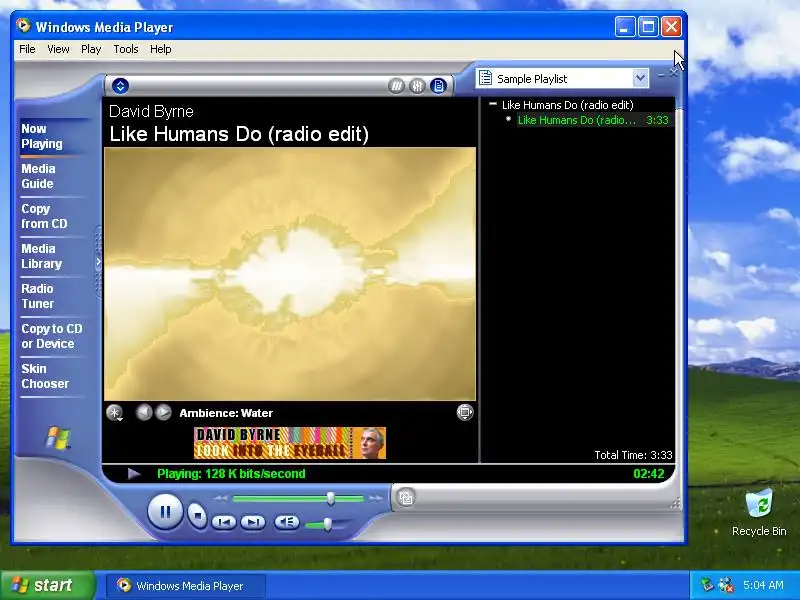Viewport: 800px width, 600px height.
Task: Click the window resize grip corner
Action: [x=676, y=504]
